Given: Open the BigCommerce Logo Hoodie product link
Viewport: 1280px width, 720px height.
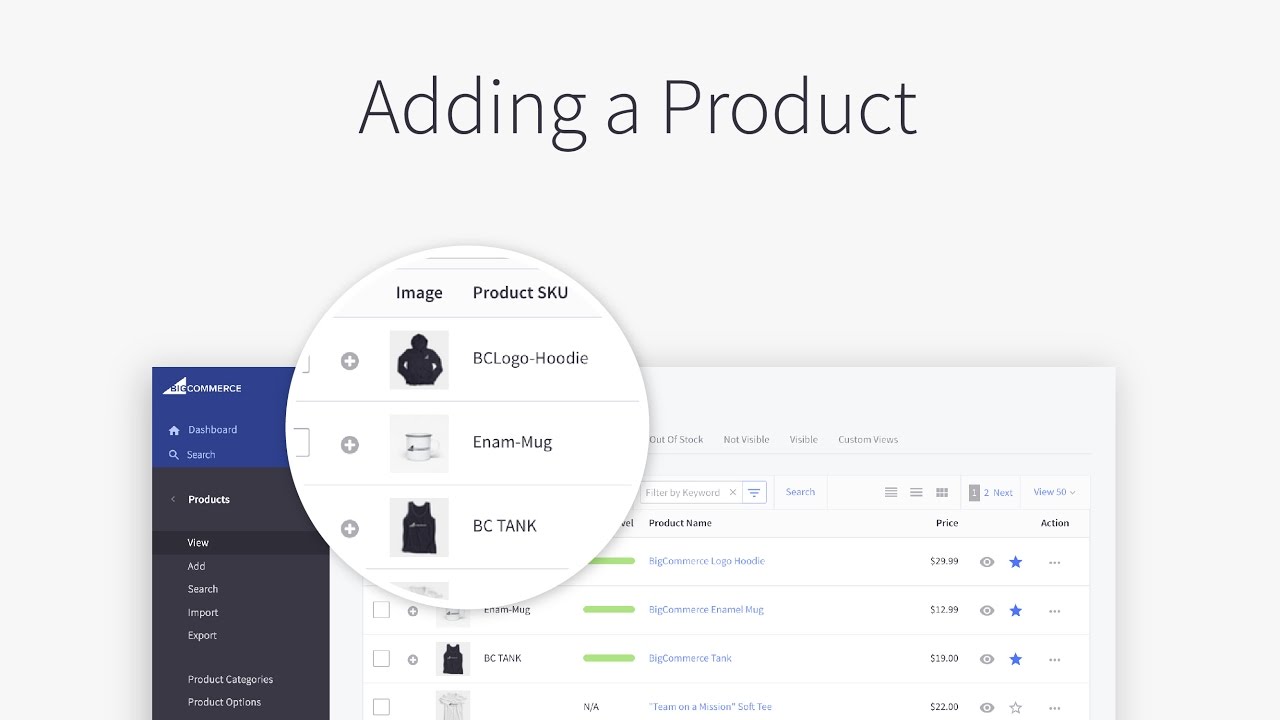Looking at the screenshot, I should pos(707,561).
